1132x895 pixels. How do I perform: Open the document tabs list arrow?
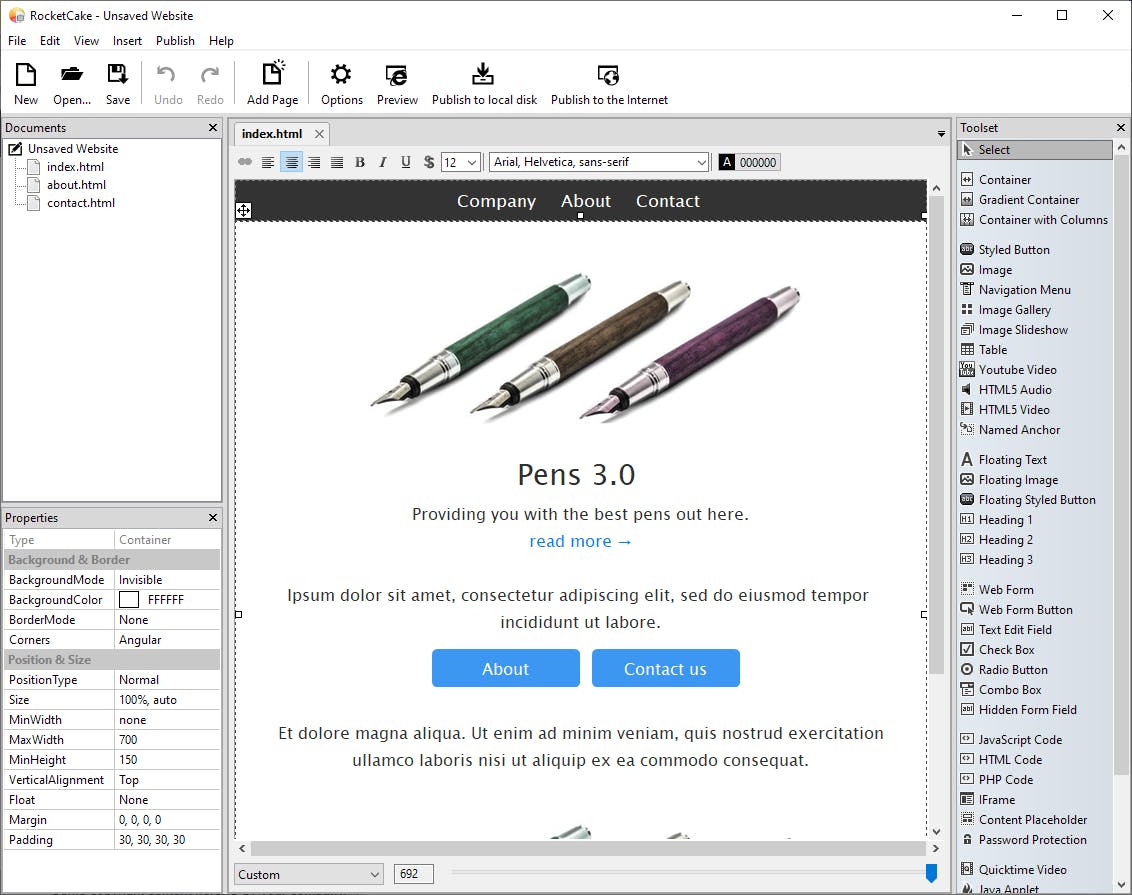(x=941, y=134)
